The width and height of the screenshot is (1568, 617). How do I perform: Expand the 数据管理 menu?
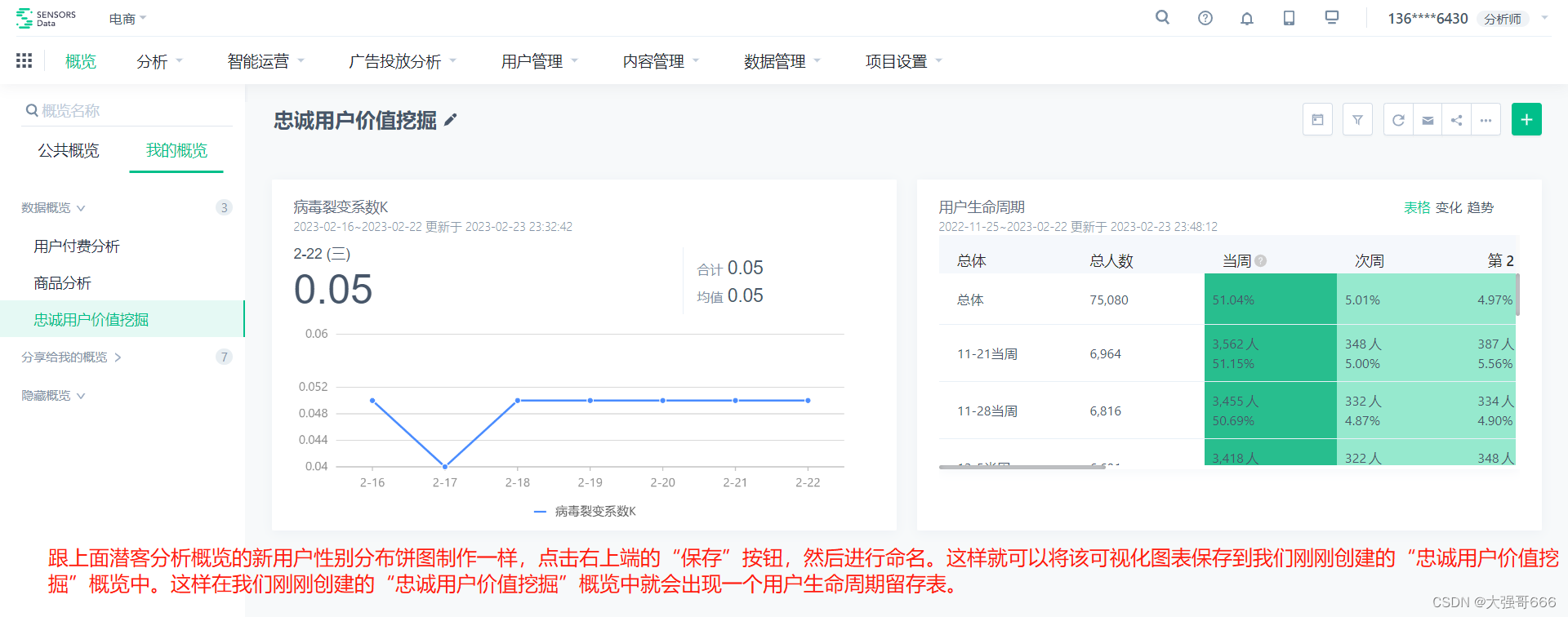click(x=782, y=61)
